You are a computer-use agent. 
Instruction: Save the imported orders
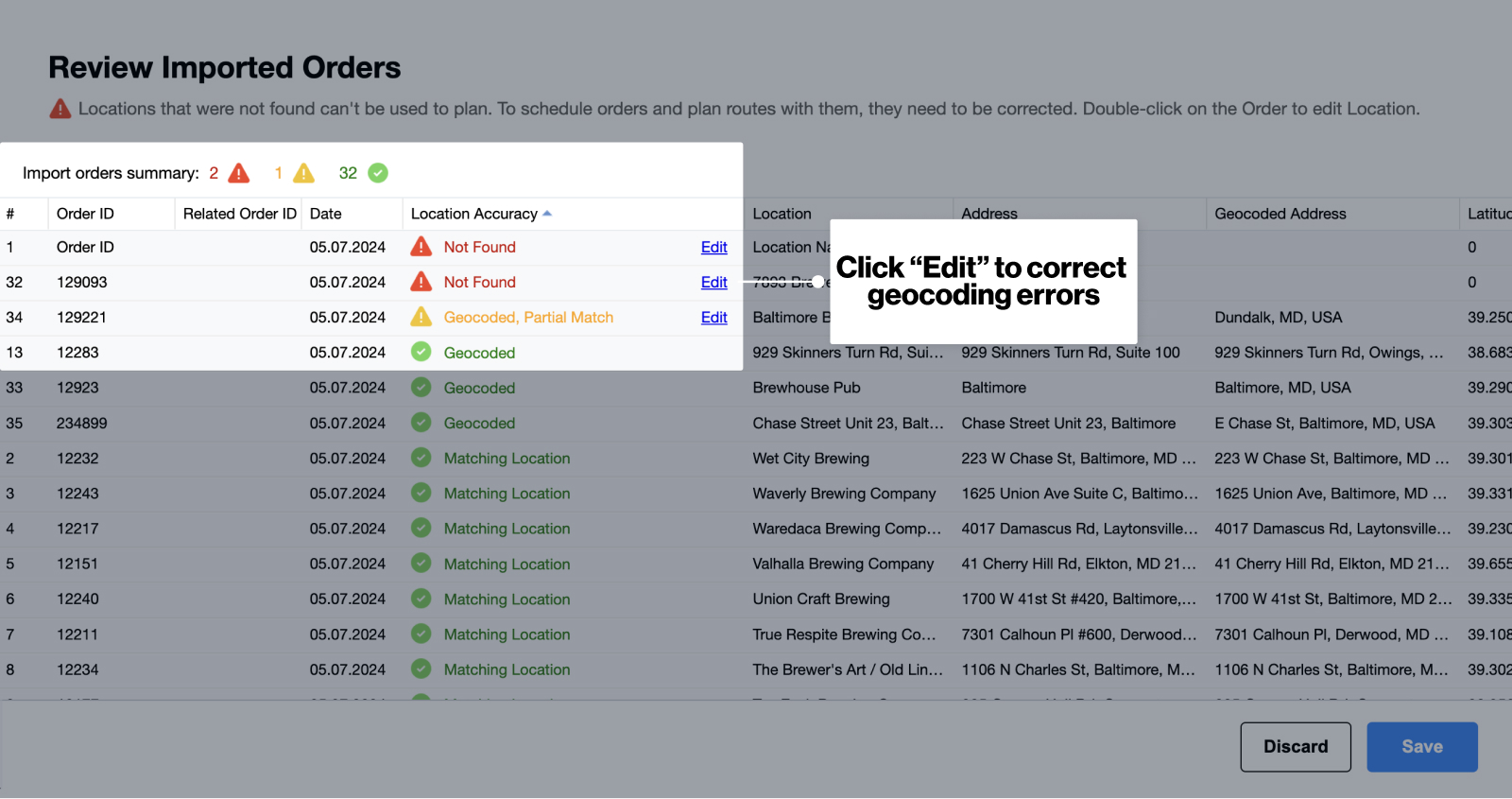click(x=1421, y=747)
